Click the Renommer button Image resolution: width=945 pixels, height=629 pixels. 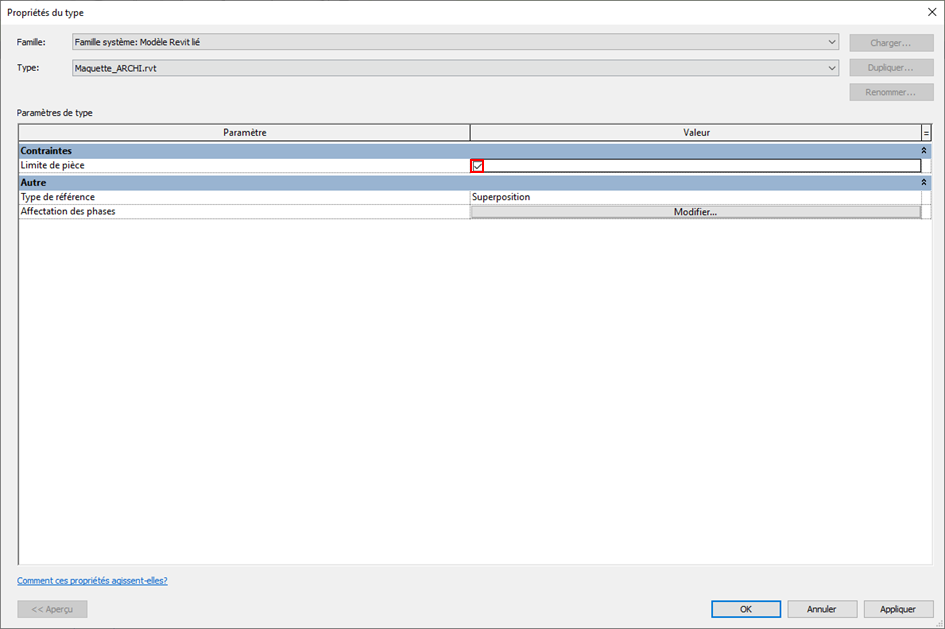(891, 92)
